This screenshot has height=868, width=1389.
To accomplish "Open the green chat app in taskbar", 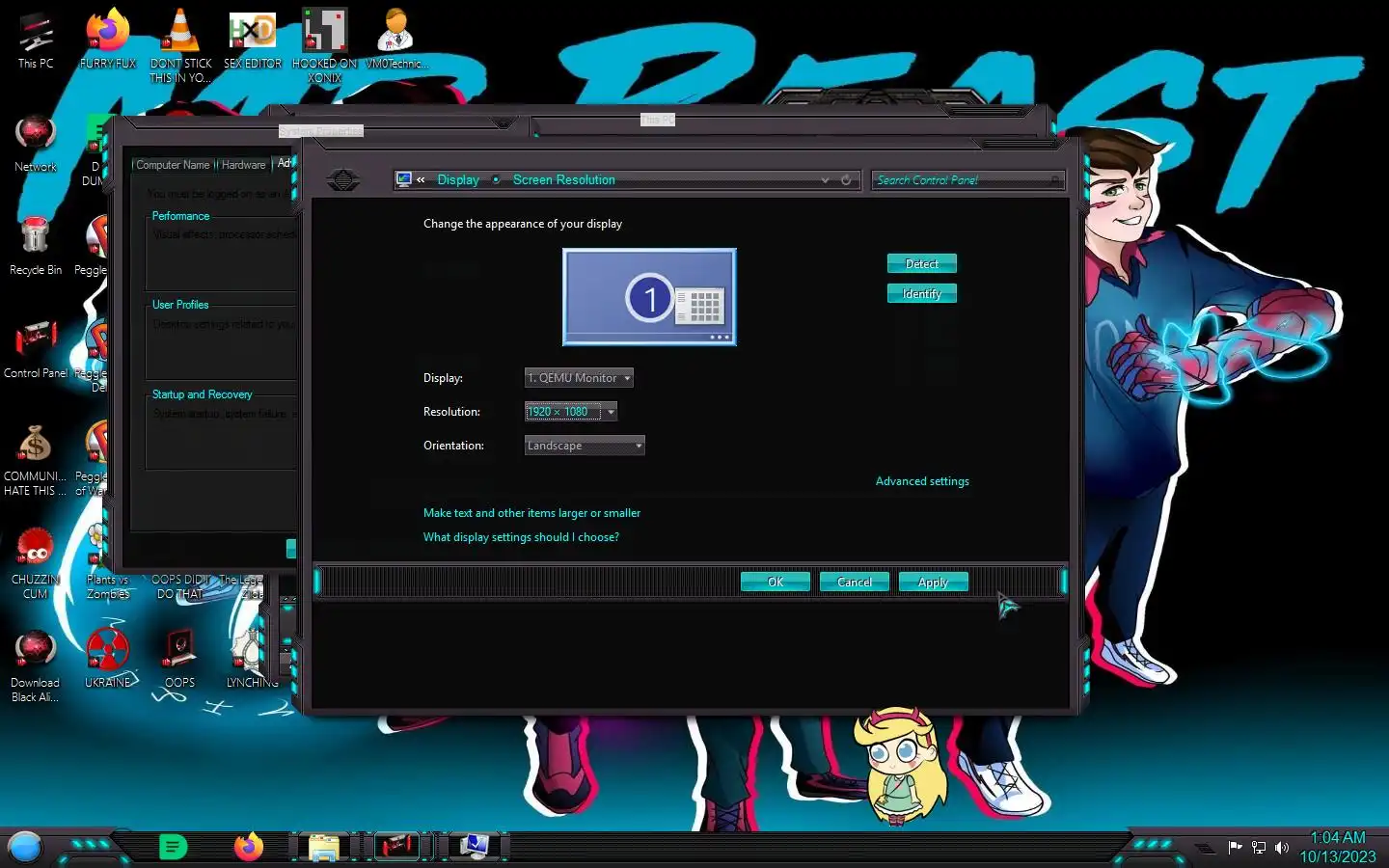I will (x=173, y=847).
